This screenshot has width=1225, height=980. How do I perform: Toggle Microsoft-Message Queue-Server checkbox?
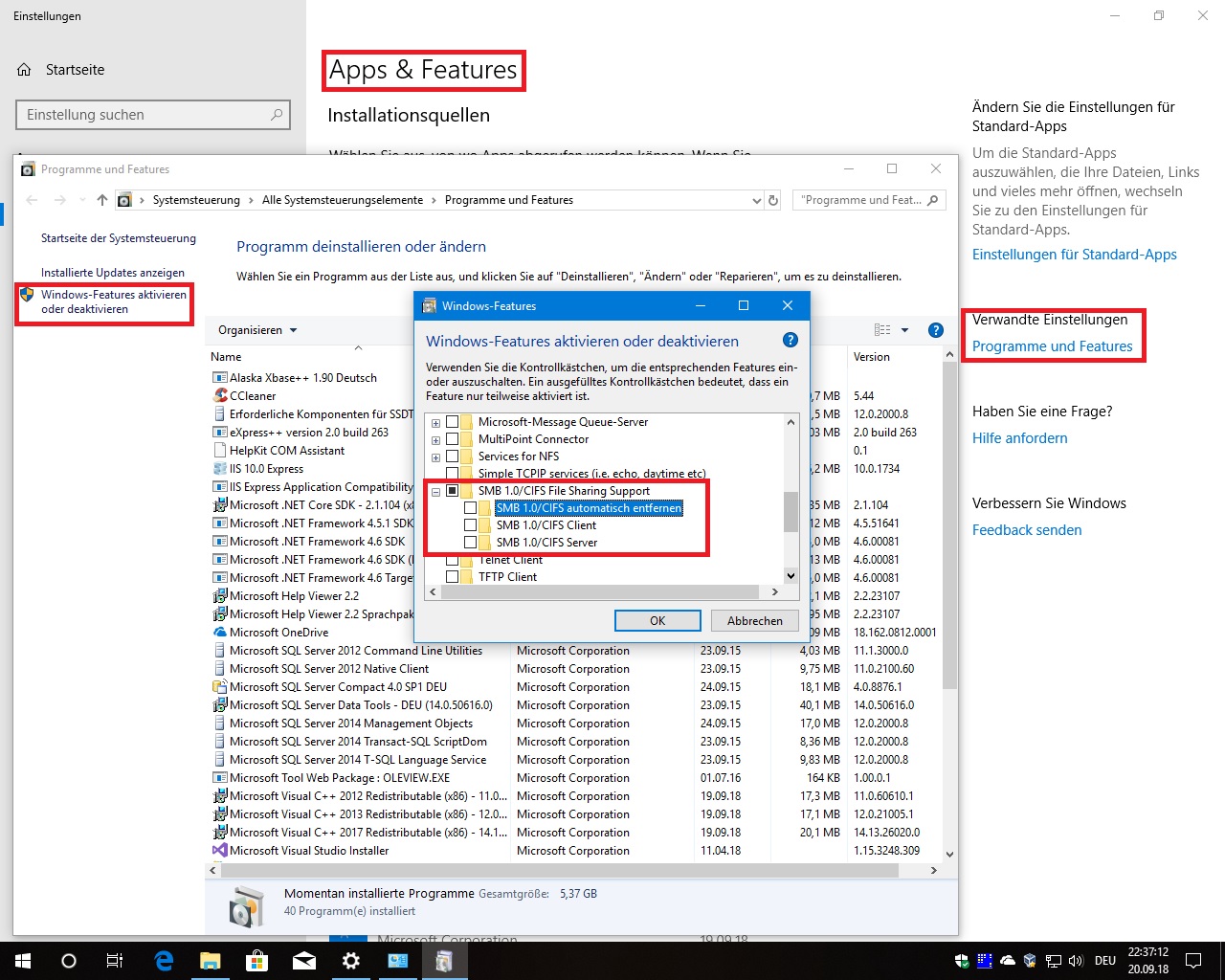point(453,422)
